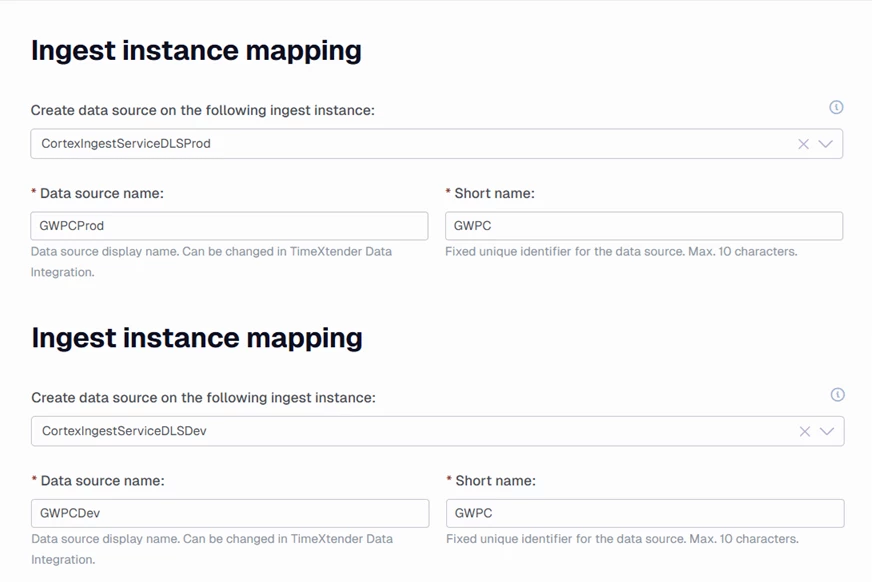Viewport: 882px width, 582px height.
Task: Click the info icon for the first ingest instance mapping
Action: click(x=836, y=107)
